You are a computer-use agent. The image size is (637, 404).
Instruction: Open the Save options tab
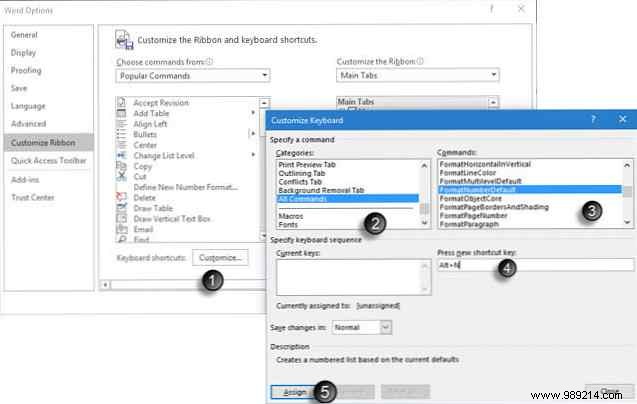(x=19, y=88)
